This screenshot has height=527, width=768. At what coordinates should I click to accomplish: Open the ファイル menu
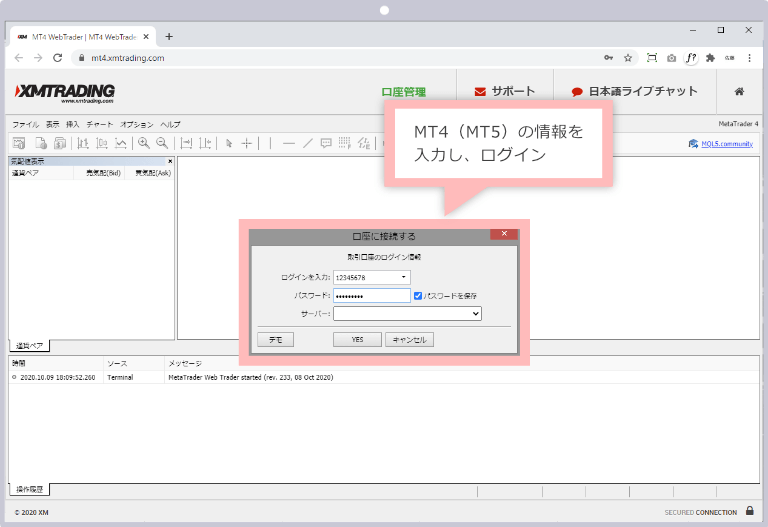pos(25,124)
